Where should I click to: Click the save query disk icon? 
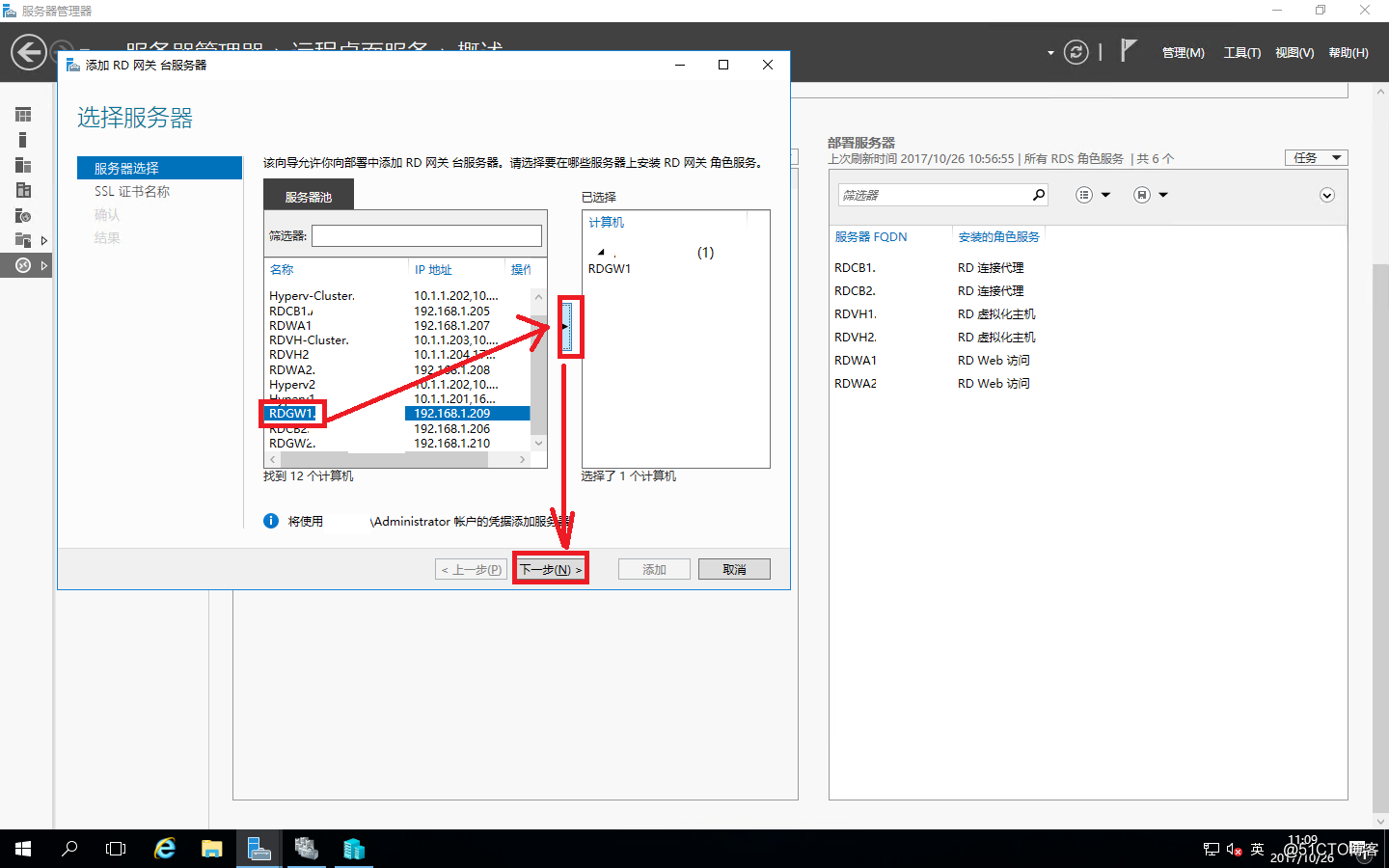[x=1142, y=195]
